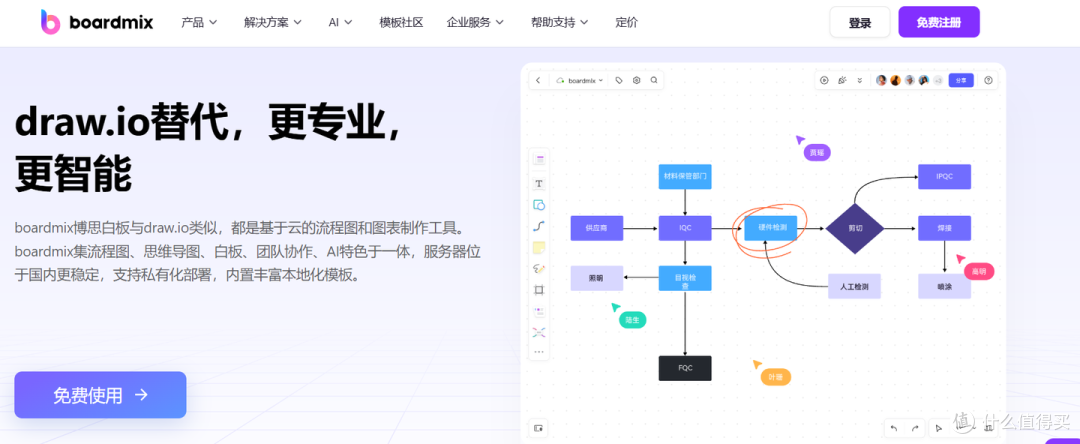Select the IPQC flowchart node
Image resolution: width=1080 pixels, height=444 pixels.
[944, 176]
